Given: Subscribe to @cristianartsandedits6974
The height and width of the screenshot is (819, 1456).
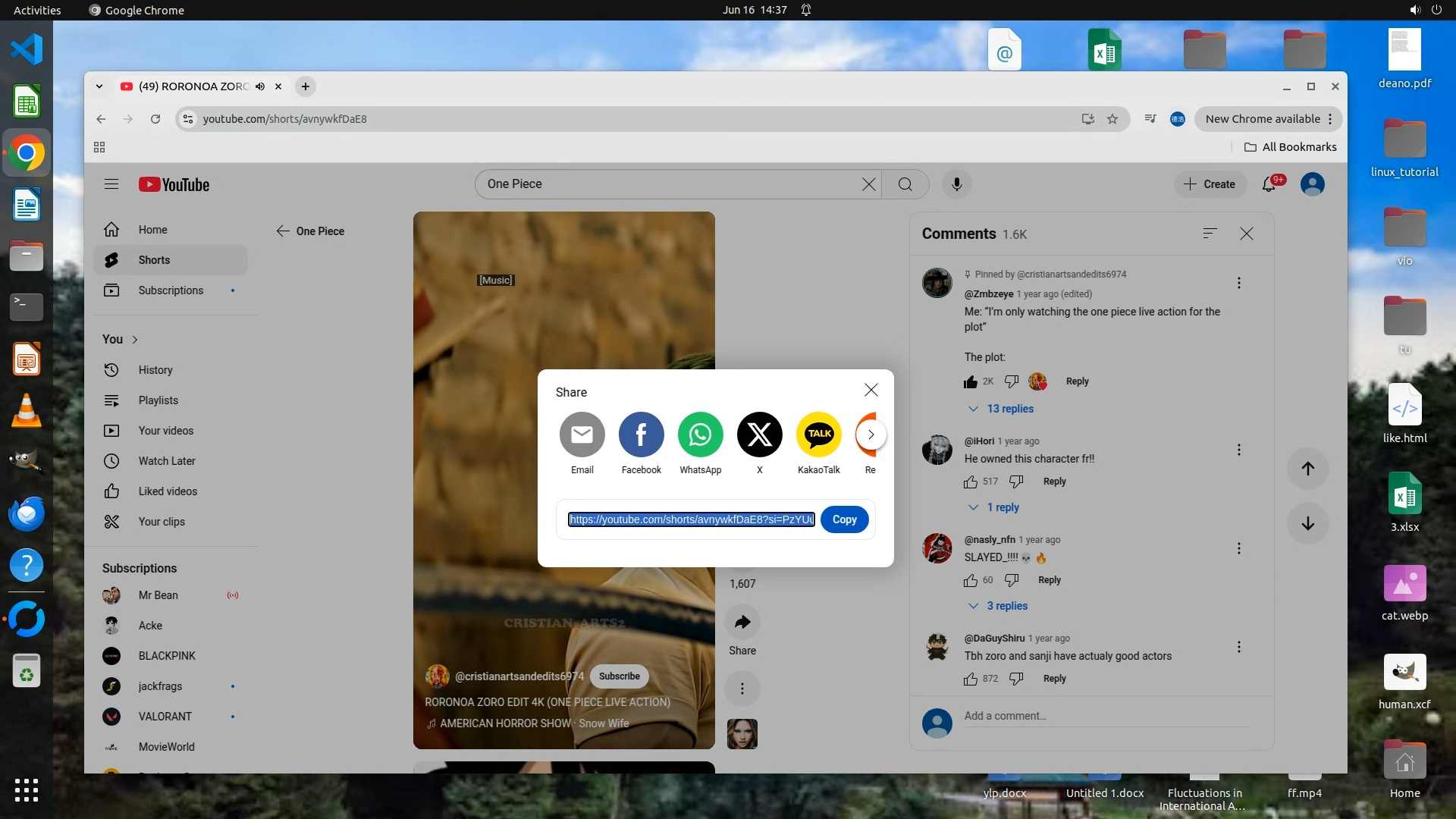Looking at the screenshot, I should (x=619, y=676).
